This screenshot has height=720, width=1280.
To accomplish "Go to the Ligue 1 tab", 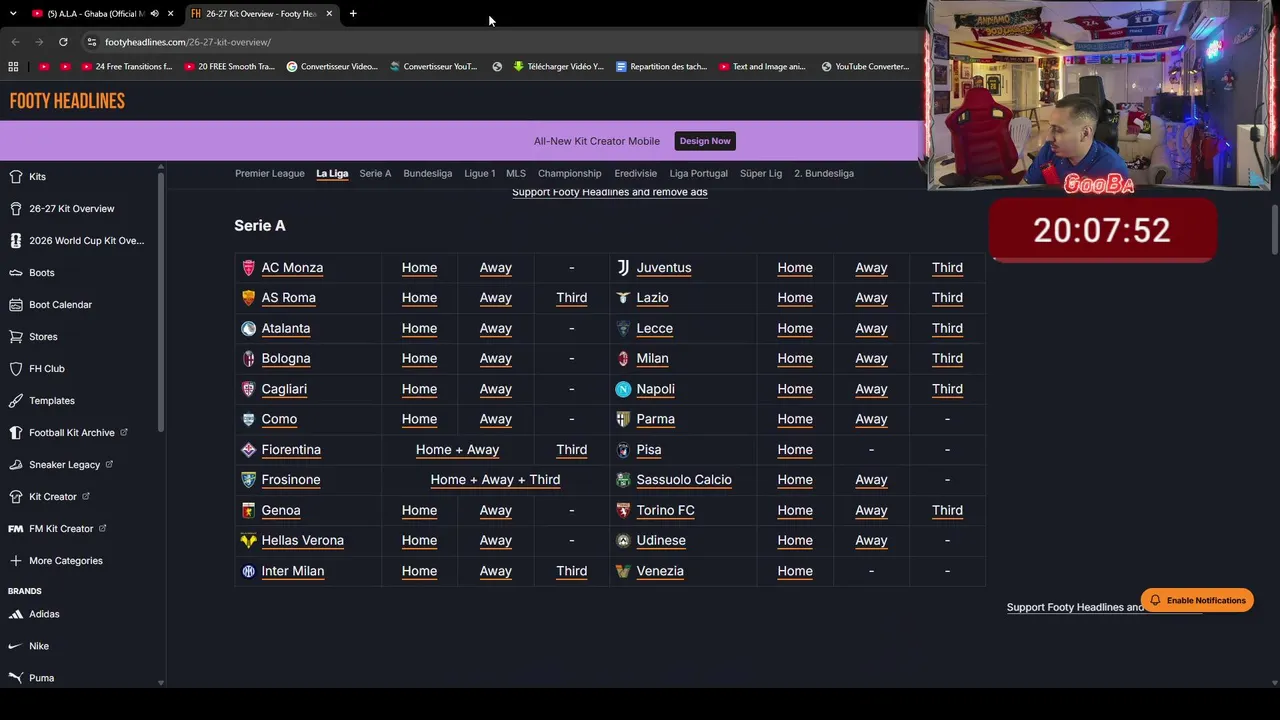I will coord(480,174).
